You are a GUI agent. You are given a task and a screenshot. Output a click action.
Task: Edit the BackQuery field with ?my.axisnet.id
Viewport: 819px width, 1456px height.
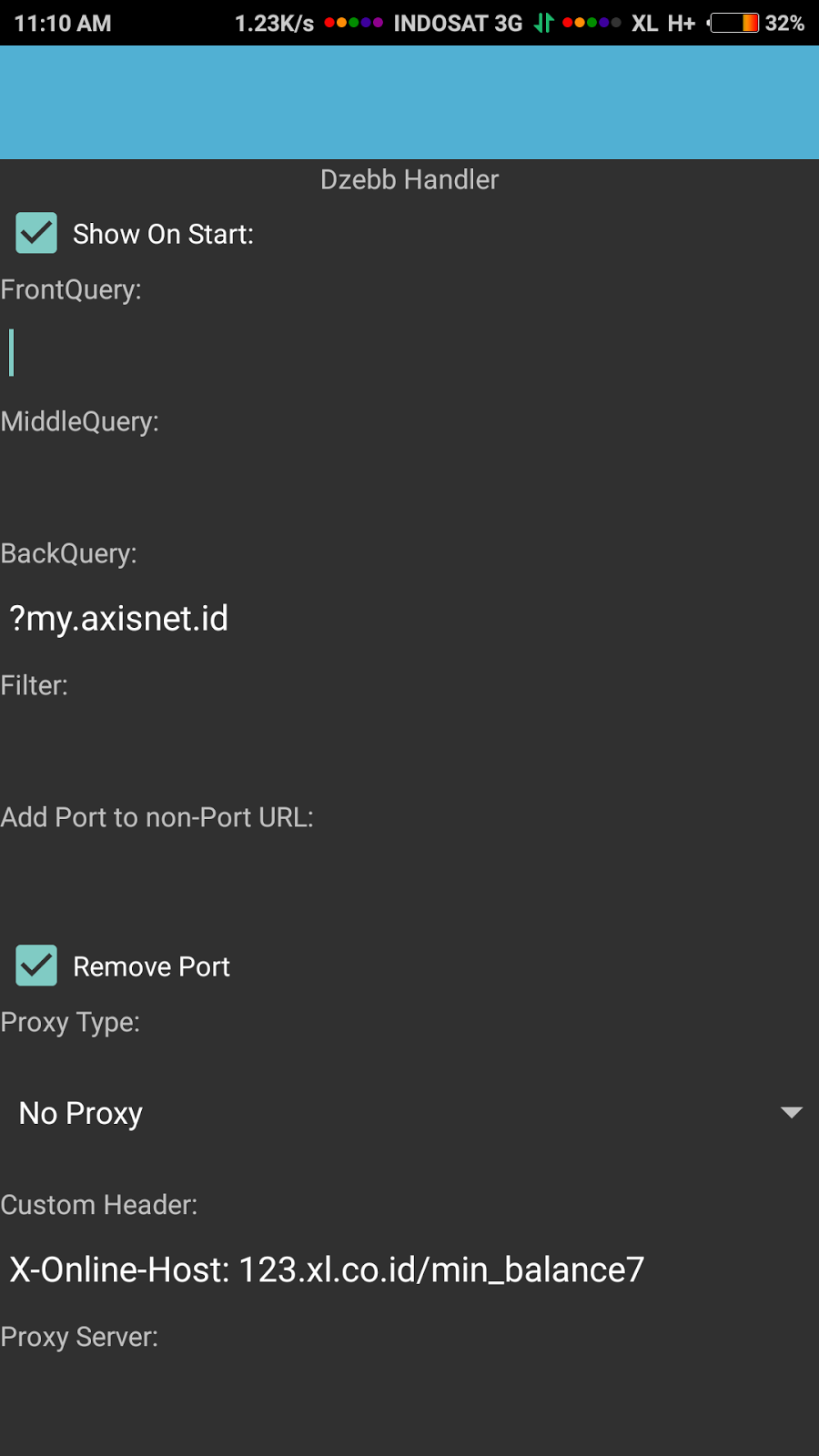409,618
